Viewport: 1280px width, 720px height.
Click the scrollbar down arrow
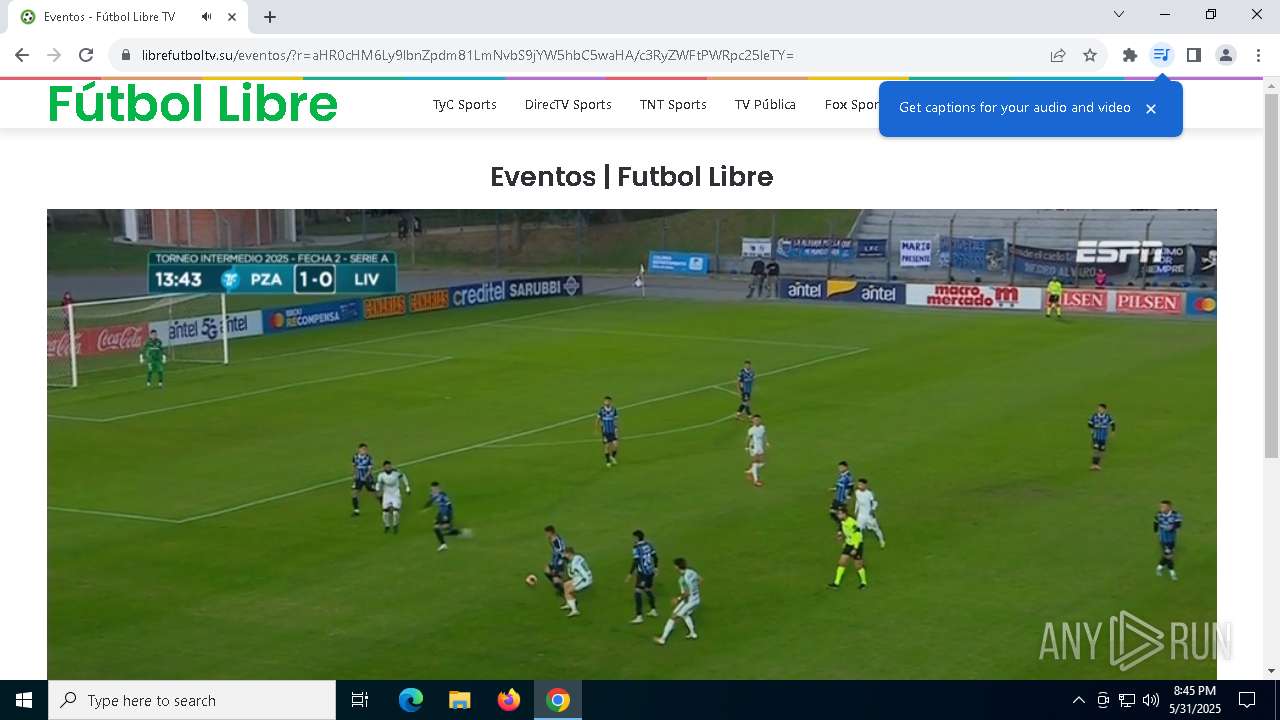pos(1271,671)
